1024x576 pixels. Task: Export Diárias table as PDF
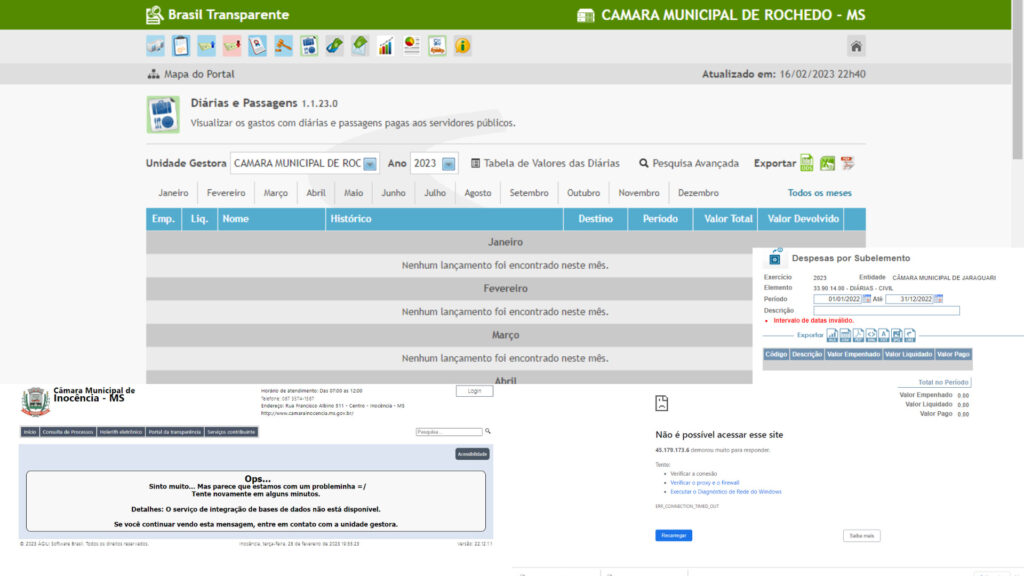pyautogui.click(x=847, y=163)
